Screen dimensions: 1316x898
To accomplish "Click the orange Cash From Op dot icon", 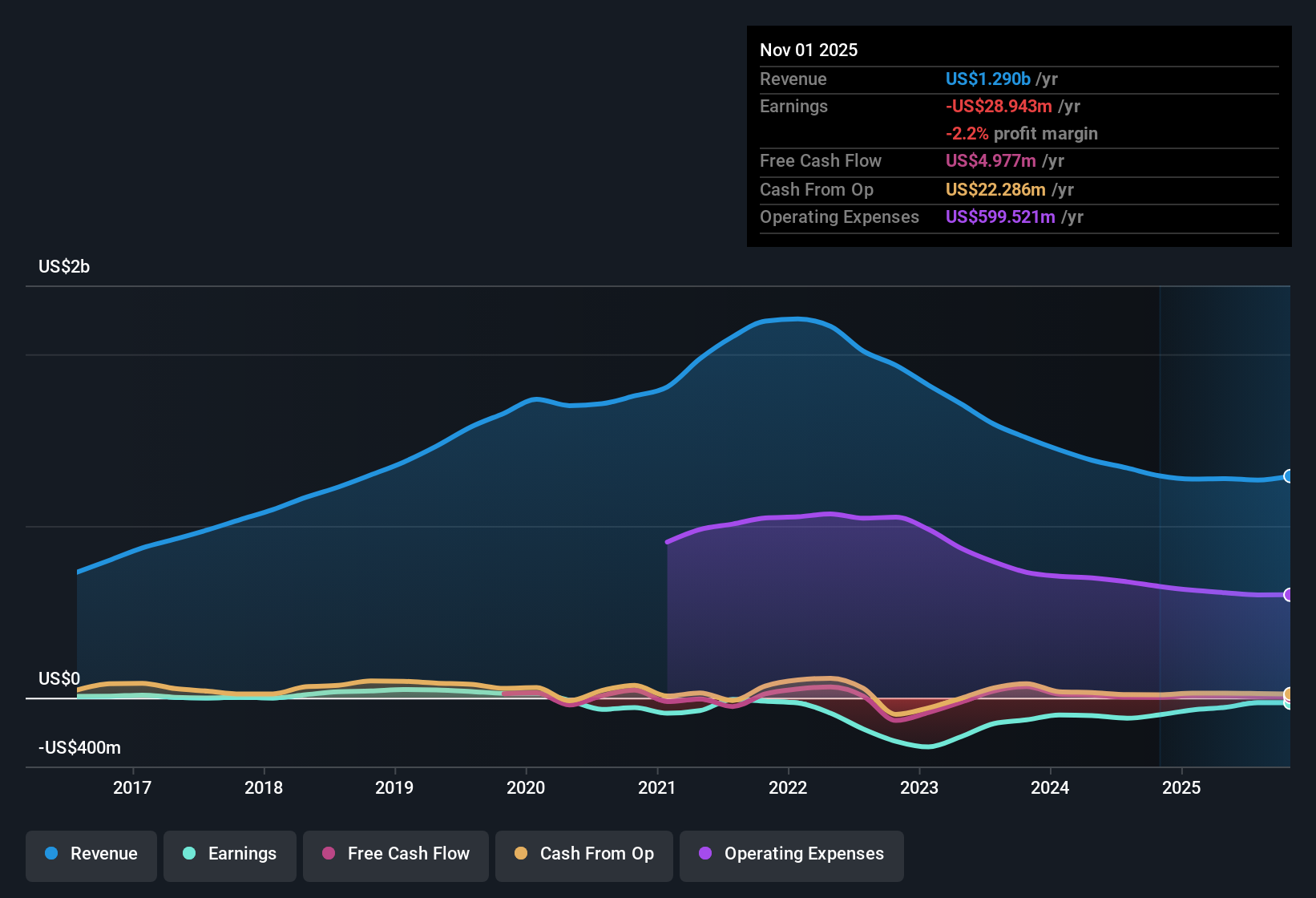I will (x=520, y=854).
